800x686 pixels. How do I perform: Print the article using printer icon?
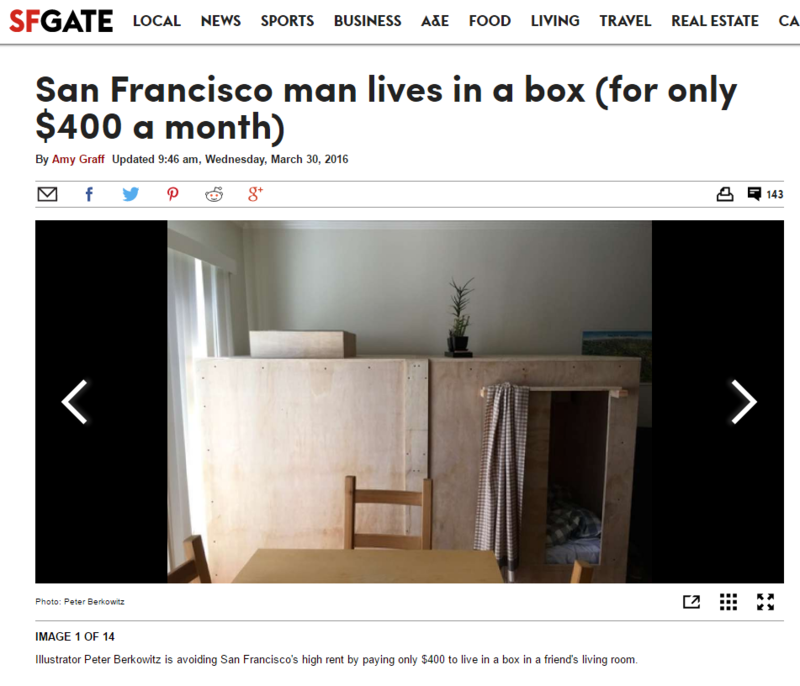click(x=725, y=194)
